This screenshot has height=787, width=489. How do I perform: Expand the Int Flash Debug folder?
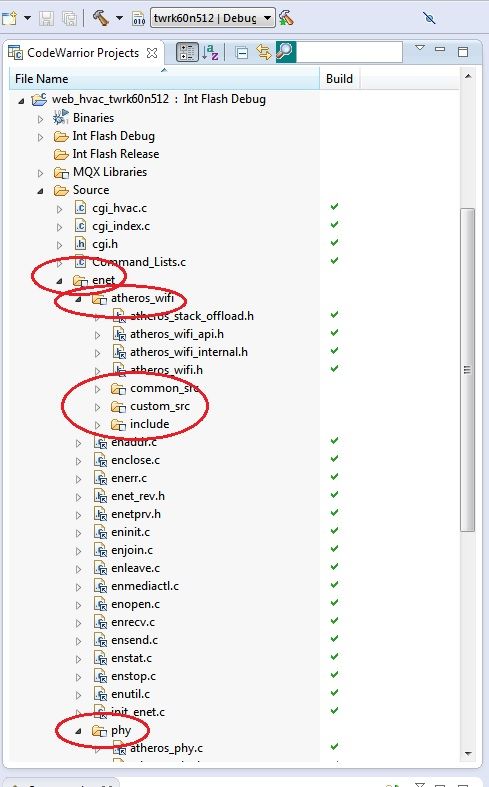[41, 137]
